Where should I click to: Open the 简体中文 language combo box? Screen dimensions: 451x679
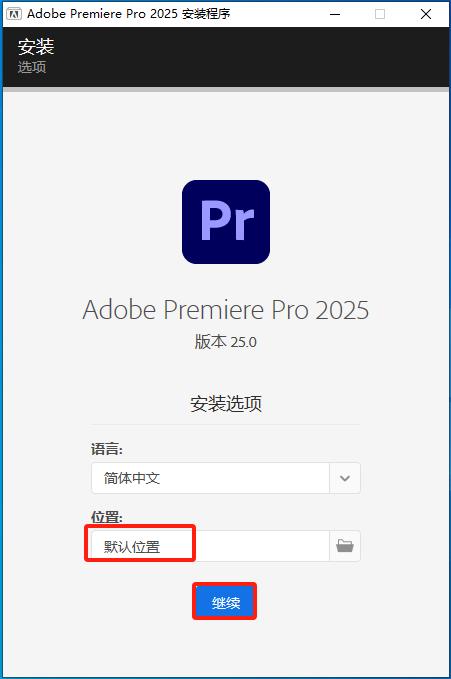click(x=226, y=478)
